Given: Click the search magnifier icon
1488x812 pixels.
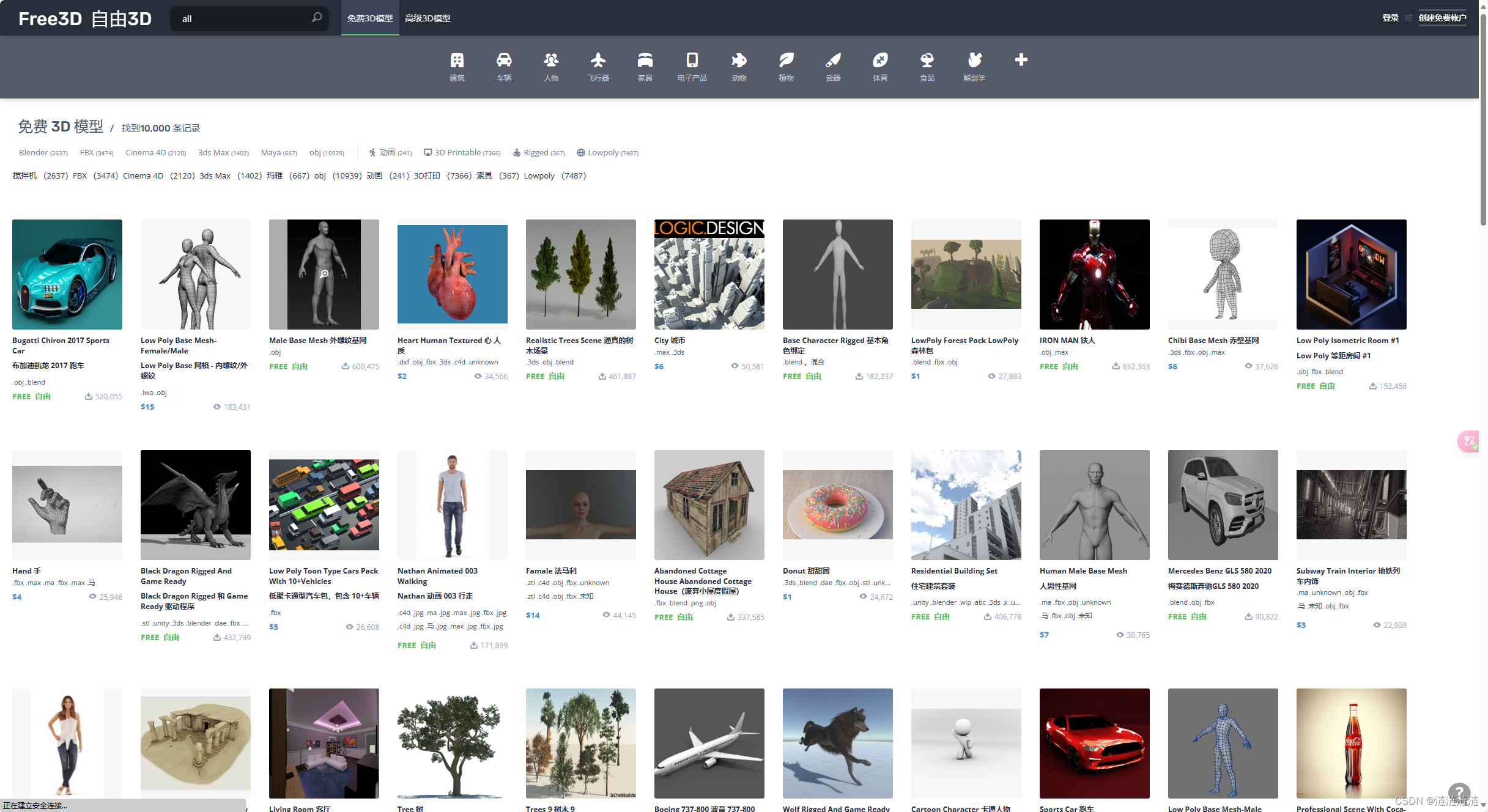Looking at the screenshot, I should [317, 18].
